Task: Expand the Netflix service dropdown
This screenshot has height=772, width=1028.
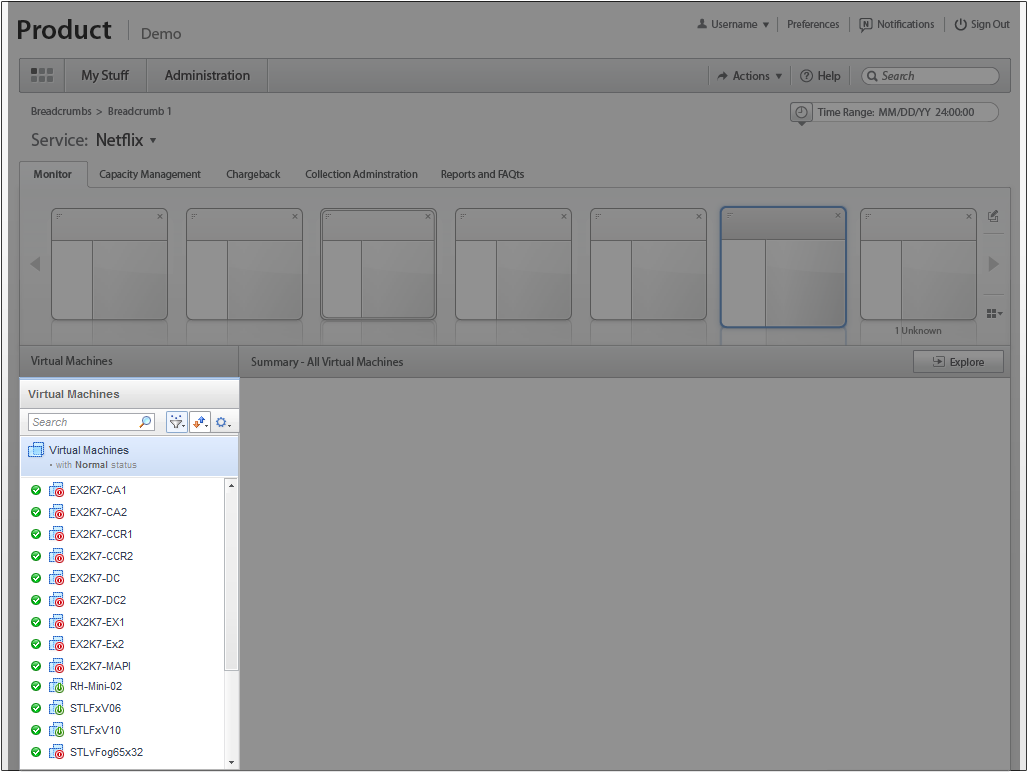Action: tap(153, 140)
